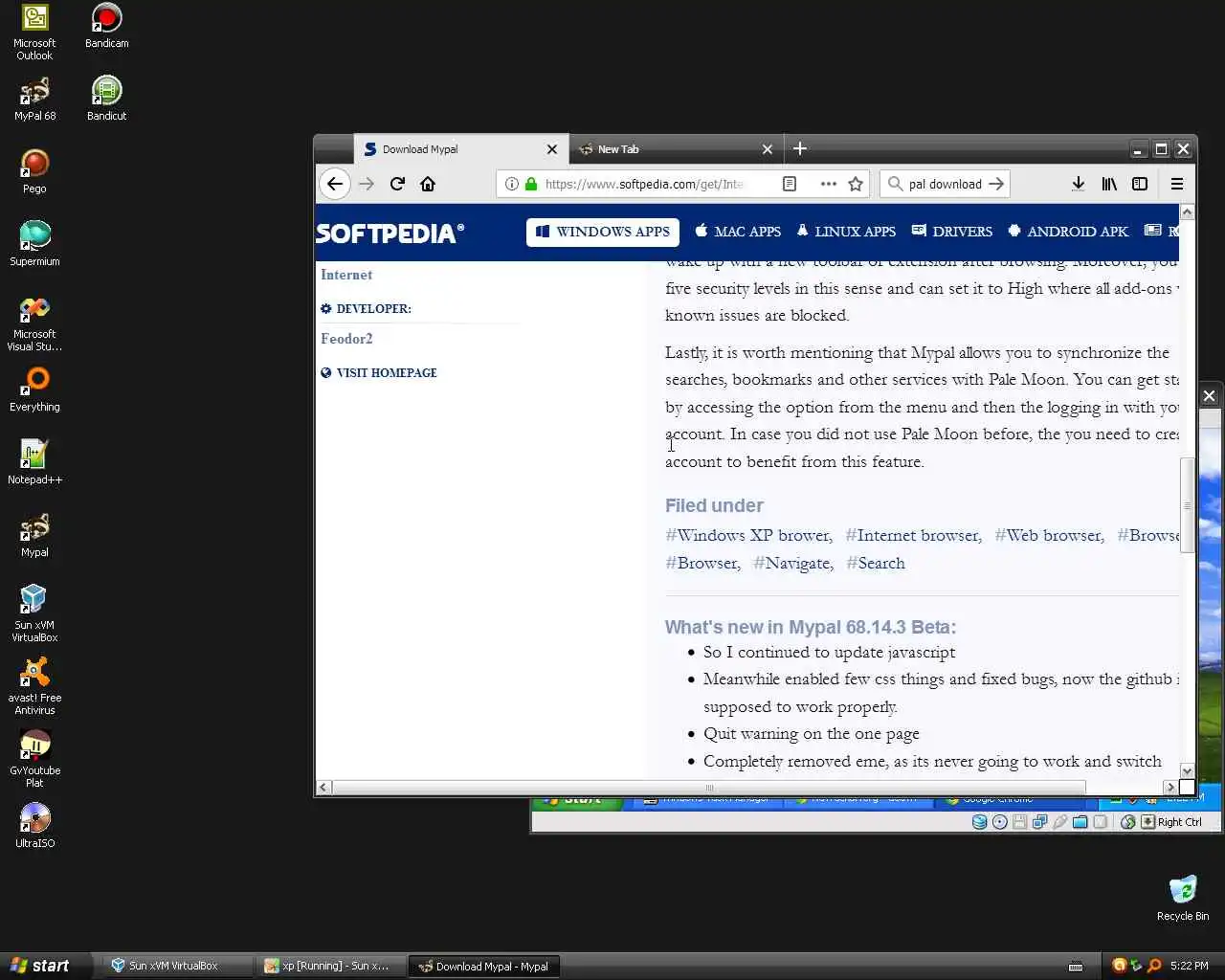Open the #Web browser tag
This screenshot has width=1225, height=980.
coord(1050,536)
